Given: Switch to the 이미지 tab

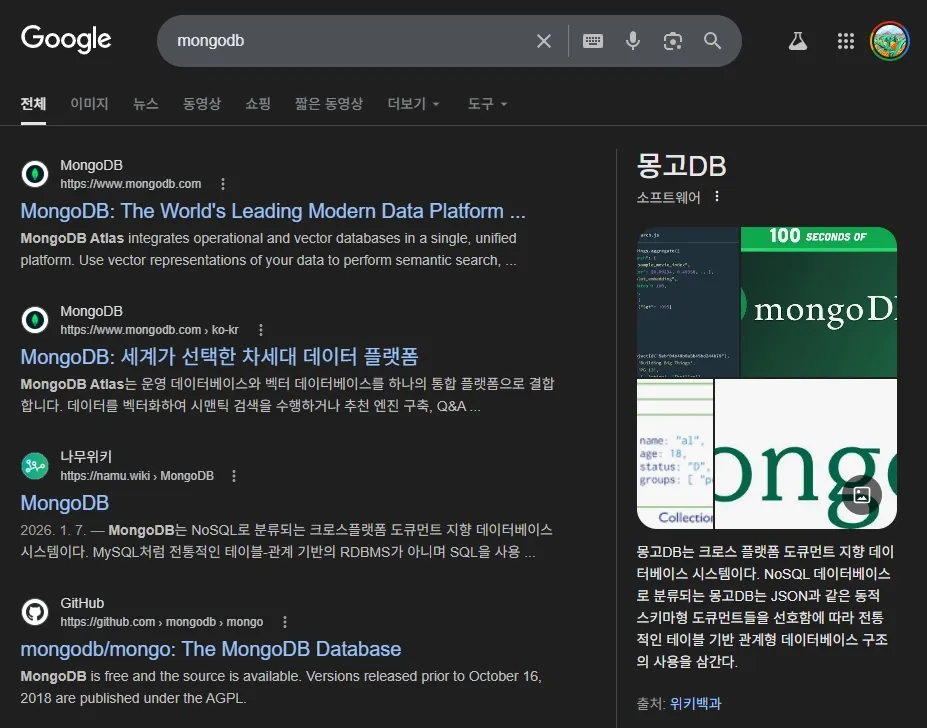Looking at the screenshot, I should 89,104.
